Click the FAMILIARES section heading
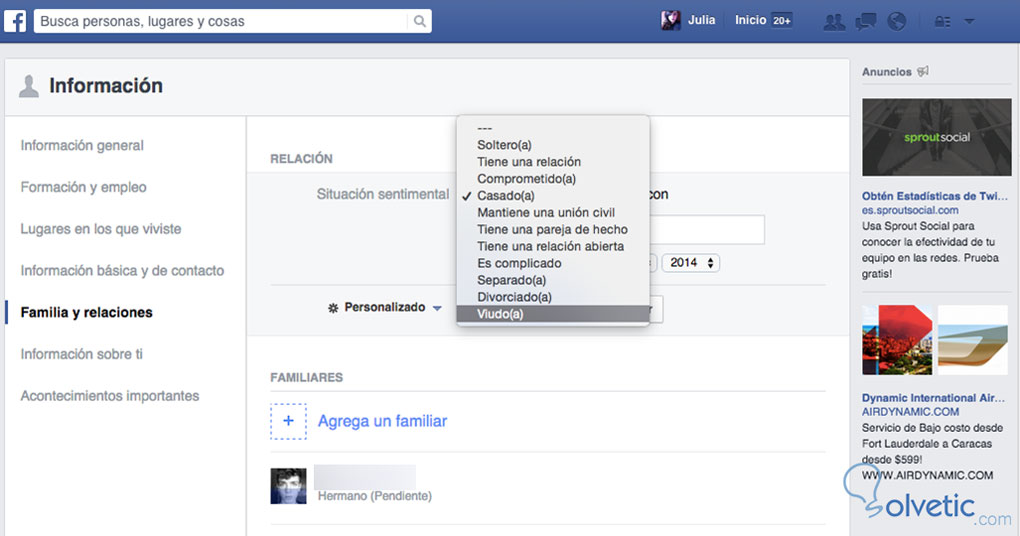Screen dimensions: 1020x536 (306, 377)
